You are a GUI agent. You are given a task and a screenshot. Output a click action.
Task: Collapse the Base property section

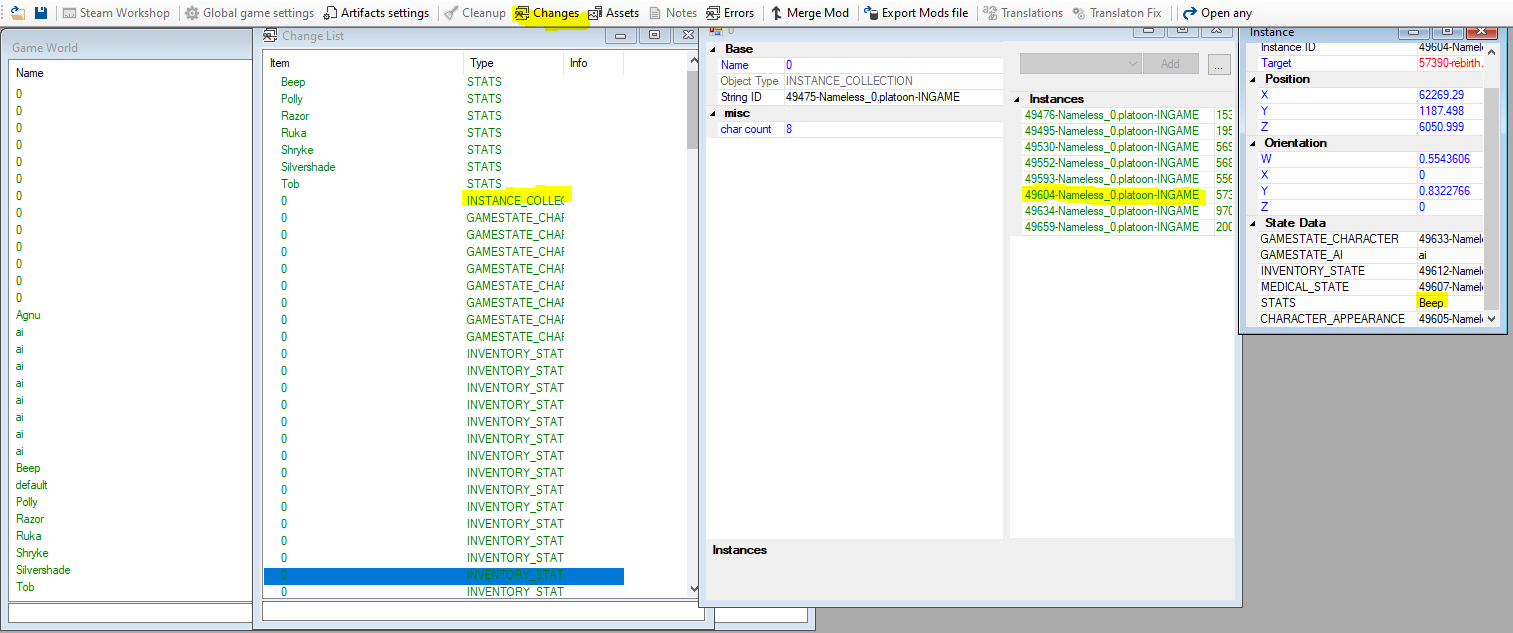tap(713, 49)
